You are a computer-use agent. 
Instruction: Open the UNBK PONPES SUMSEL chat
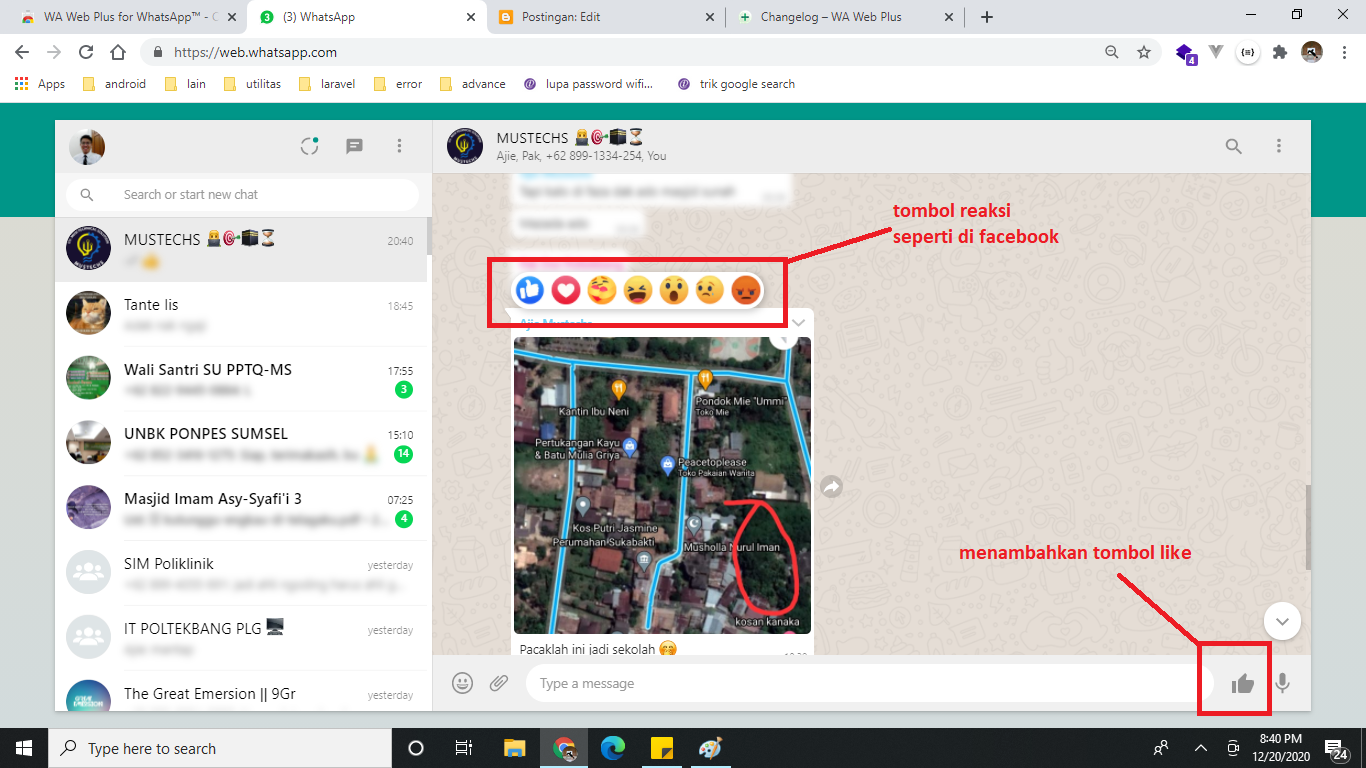point(241,442)
